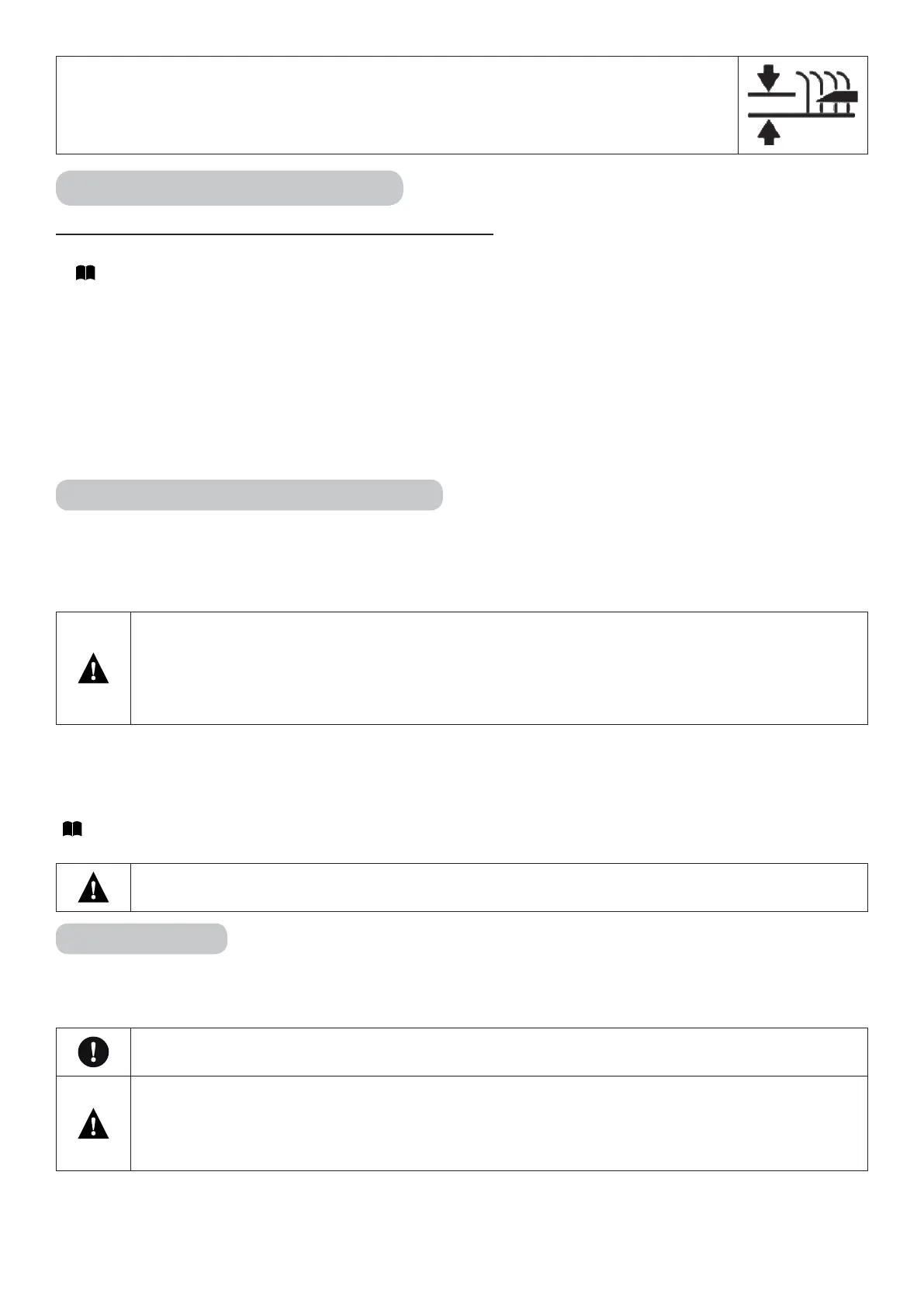This screenshot has height=1307, width=924.
Task: Click the empty text box beside the pictogram
Action: pyautogui.click(x=396, y=105)
